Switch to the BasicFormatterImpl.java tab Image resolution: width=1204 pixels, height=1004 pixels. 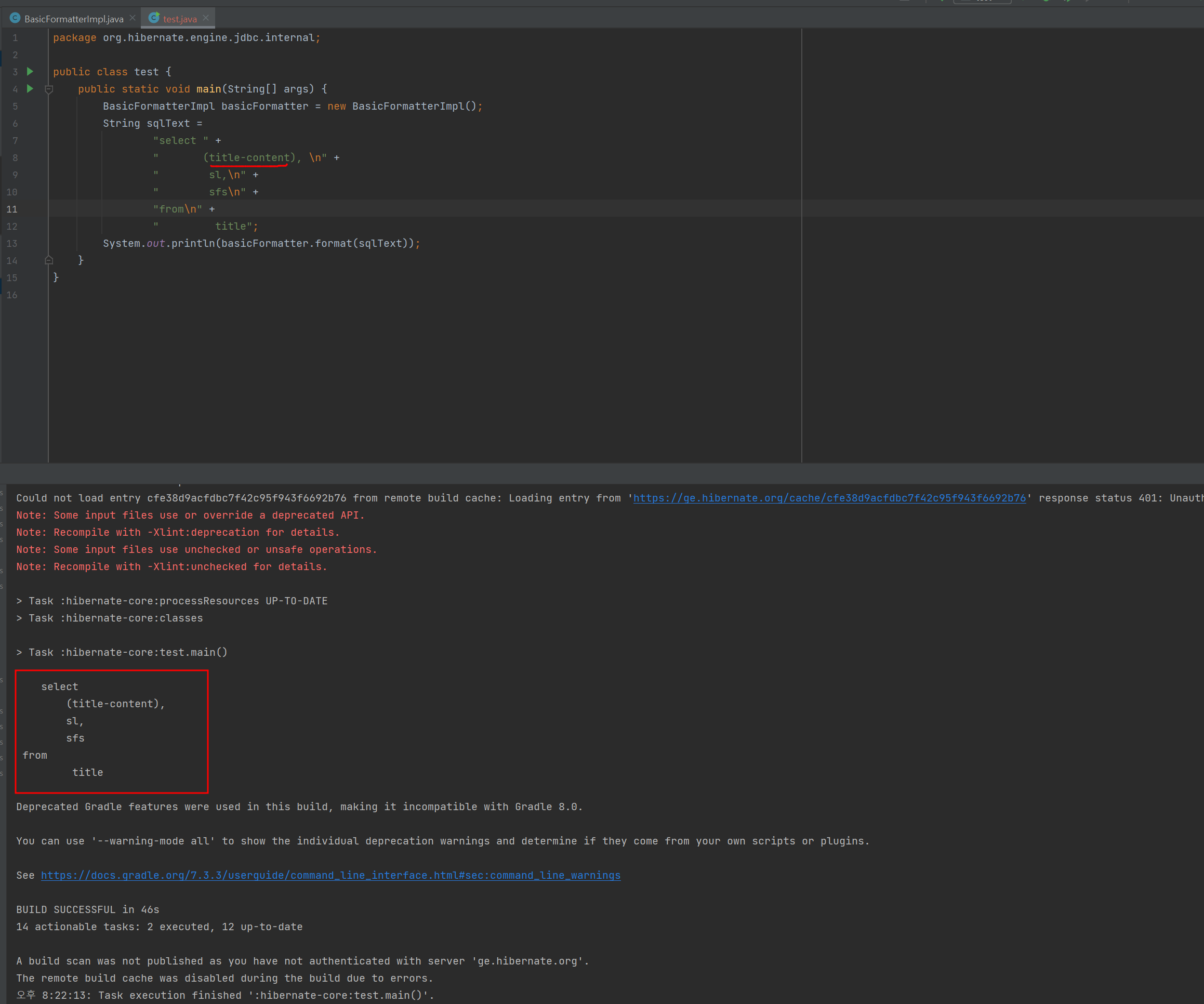pos(73,19)
